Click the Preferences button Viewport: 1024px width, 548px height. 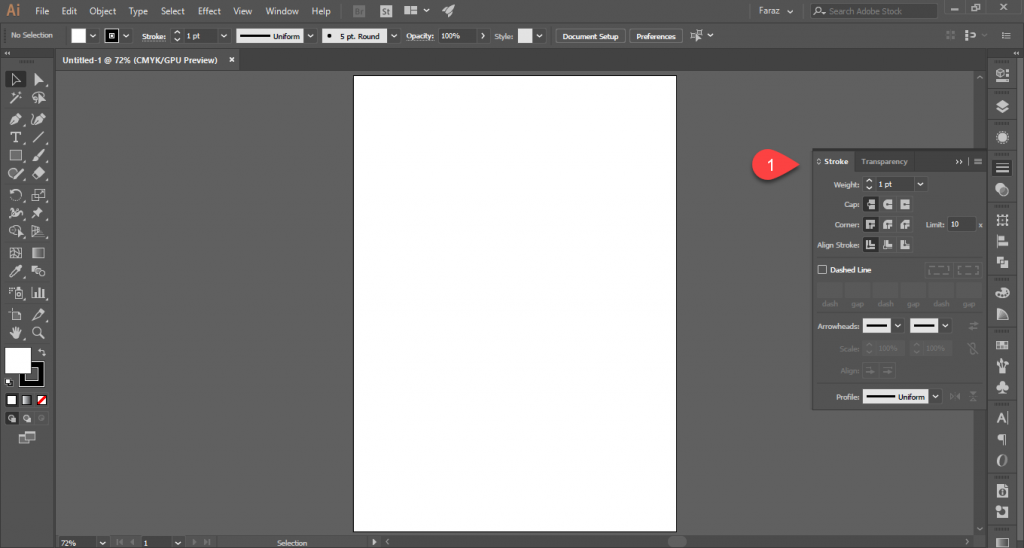656,36
